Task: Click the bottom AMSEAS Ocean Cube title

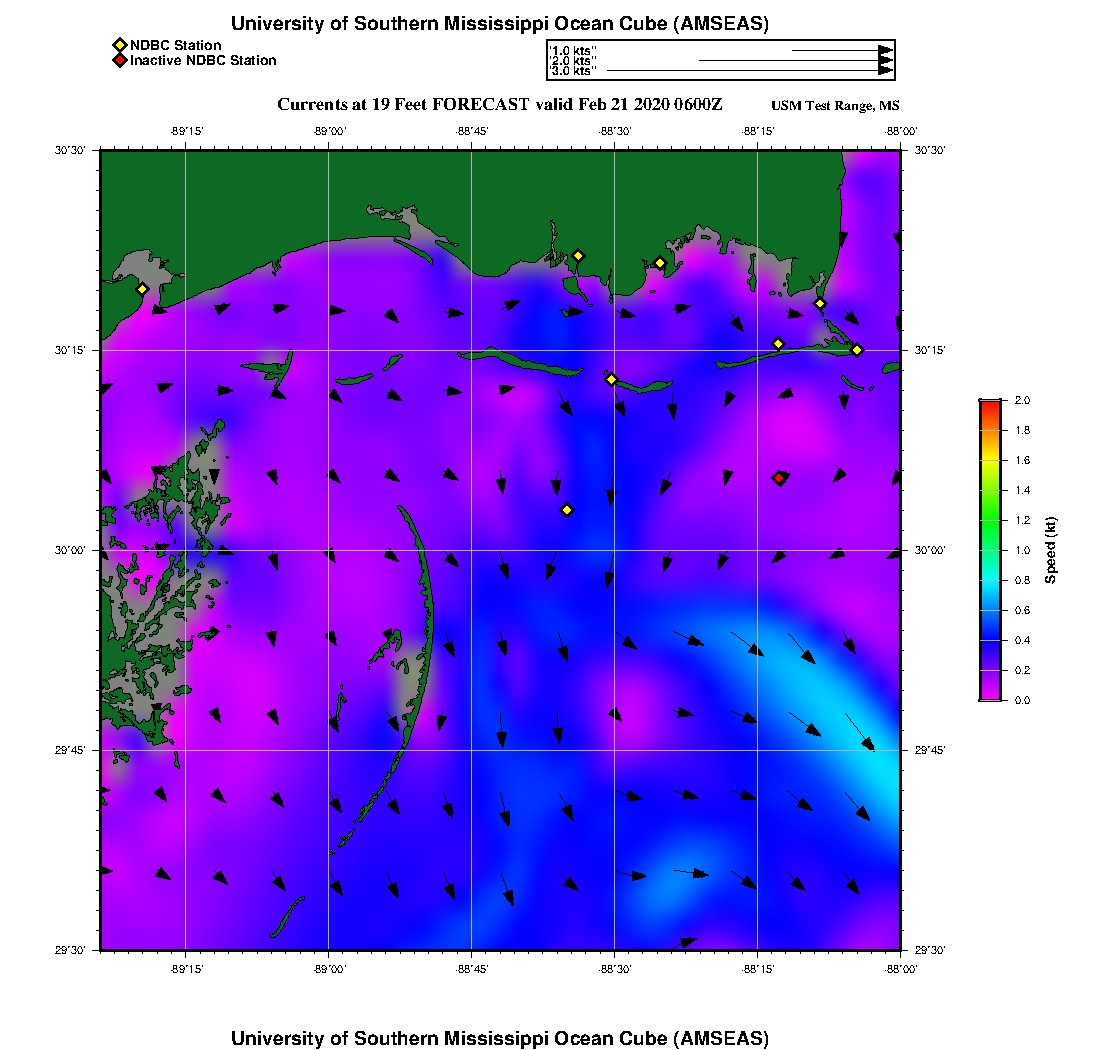Action: point(500,1038)
